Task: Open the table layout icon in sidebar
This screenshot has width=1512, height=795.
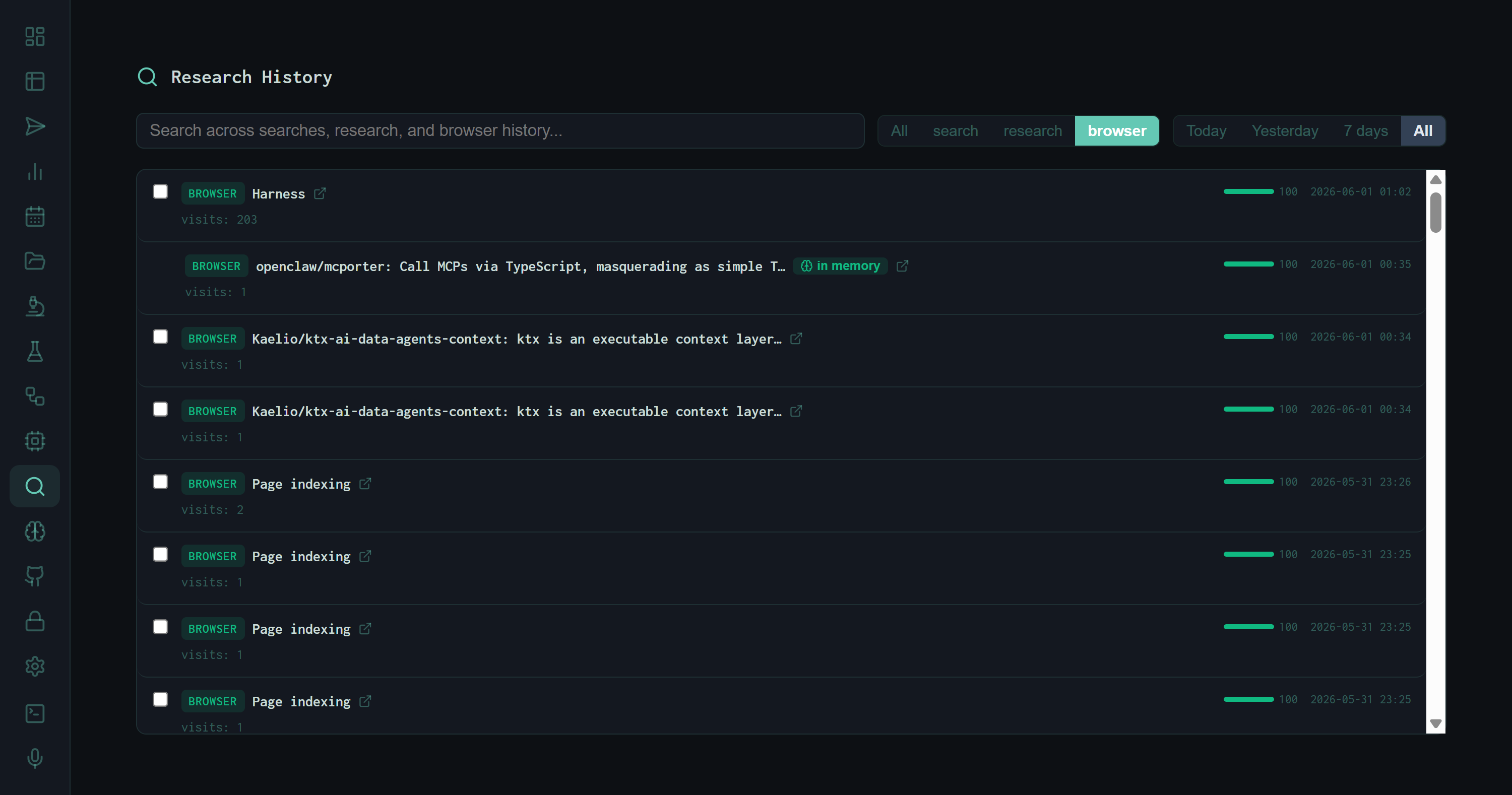Action: tap(35, 82)
